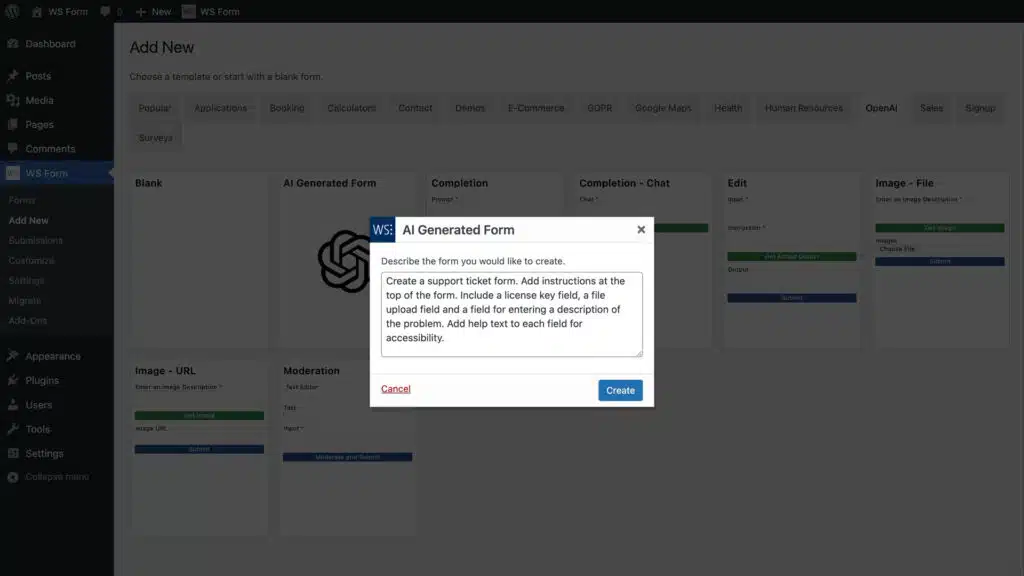The height and width of the screenshot is (576, 1024).
Task: Click the Plugins plug icon in sidebar
Action: click(x=12, y=380)
